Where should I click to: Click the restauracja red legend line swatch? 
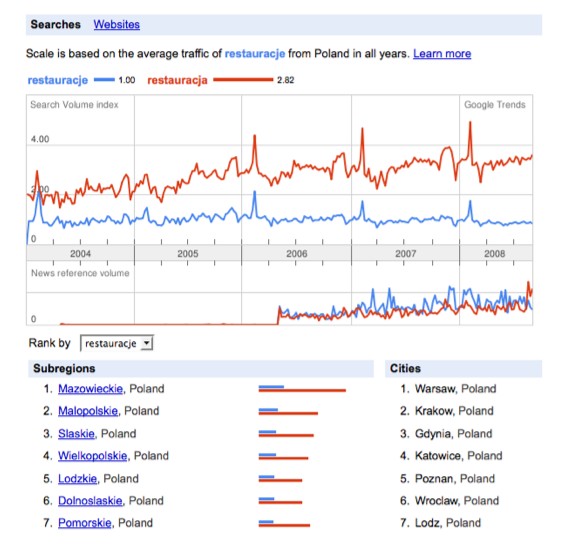point(243,80)
